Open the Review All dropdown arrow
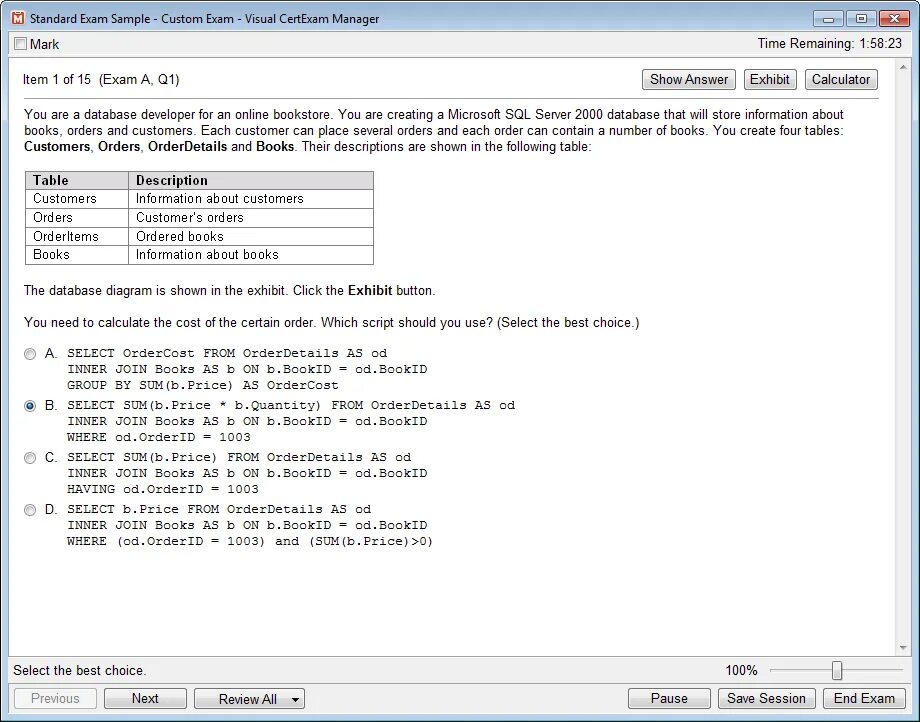Screen dimensions: 920x722 coord(295,699)
